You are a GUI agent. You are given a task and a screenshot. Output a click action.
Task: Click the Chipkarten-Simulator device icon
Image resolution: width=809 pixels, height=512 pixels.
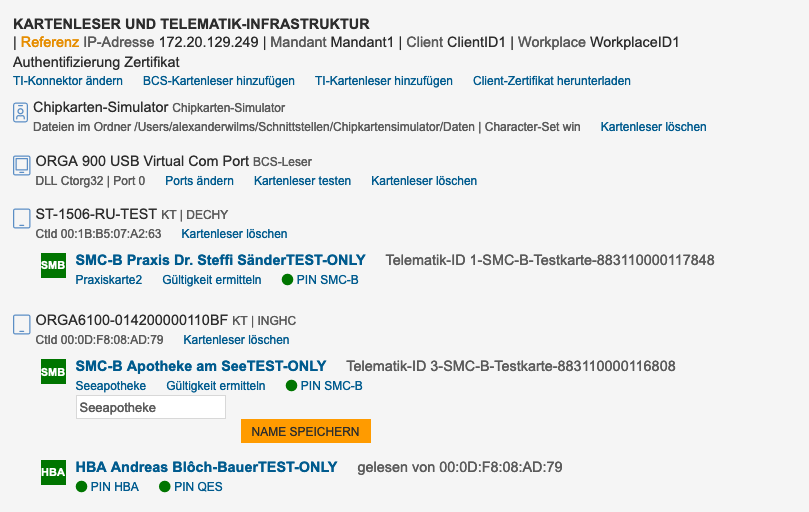click(20, 112)
